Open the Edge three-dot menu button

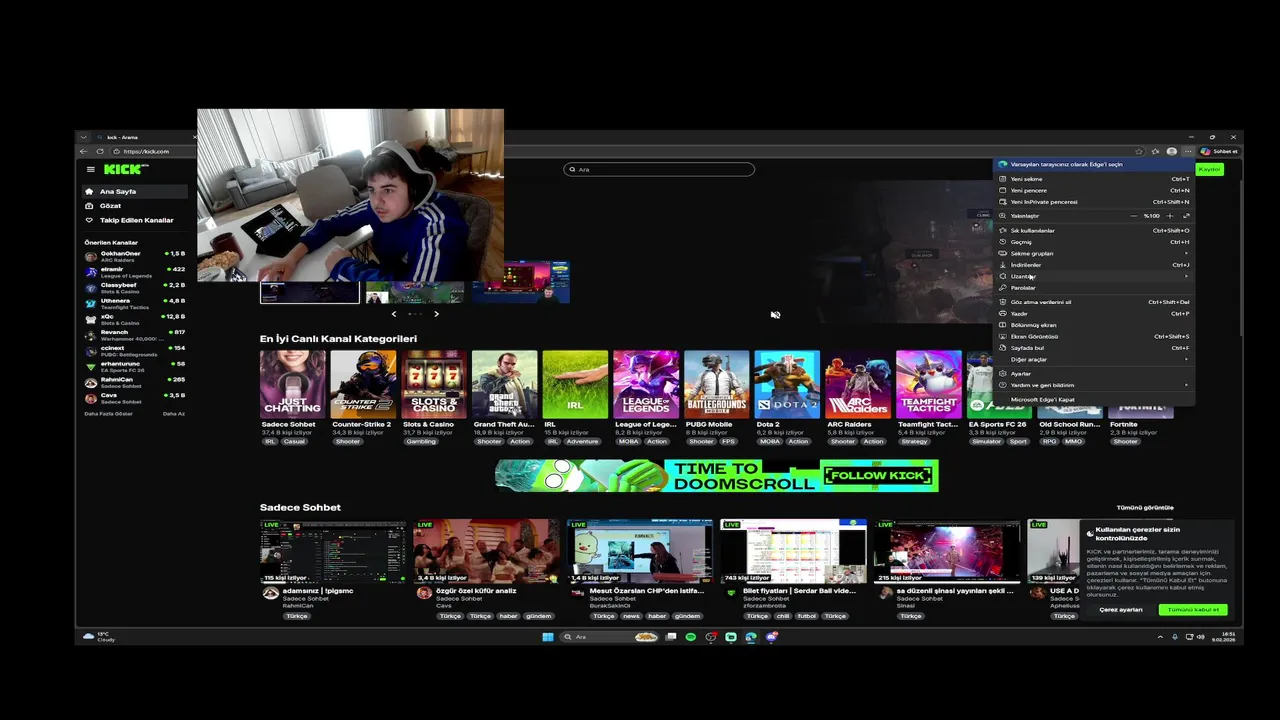pyautogui.click(x=1188, y=151)
